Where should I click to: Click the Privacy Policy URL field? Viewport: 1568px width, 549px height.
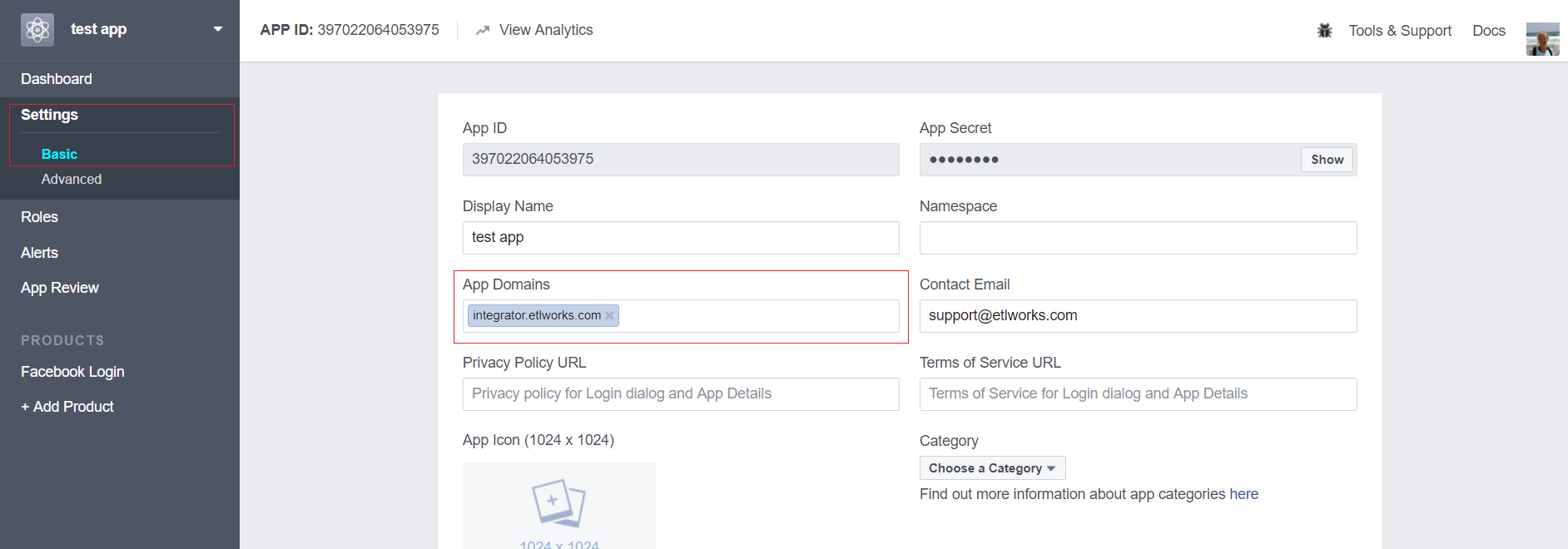coord(681,394)
